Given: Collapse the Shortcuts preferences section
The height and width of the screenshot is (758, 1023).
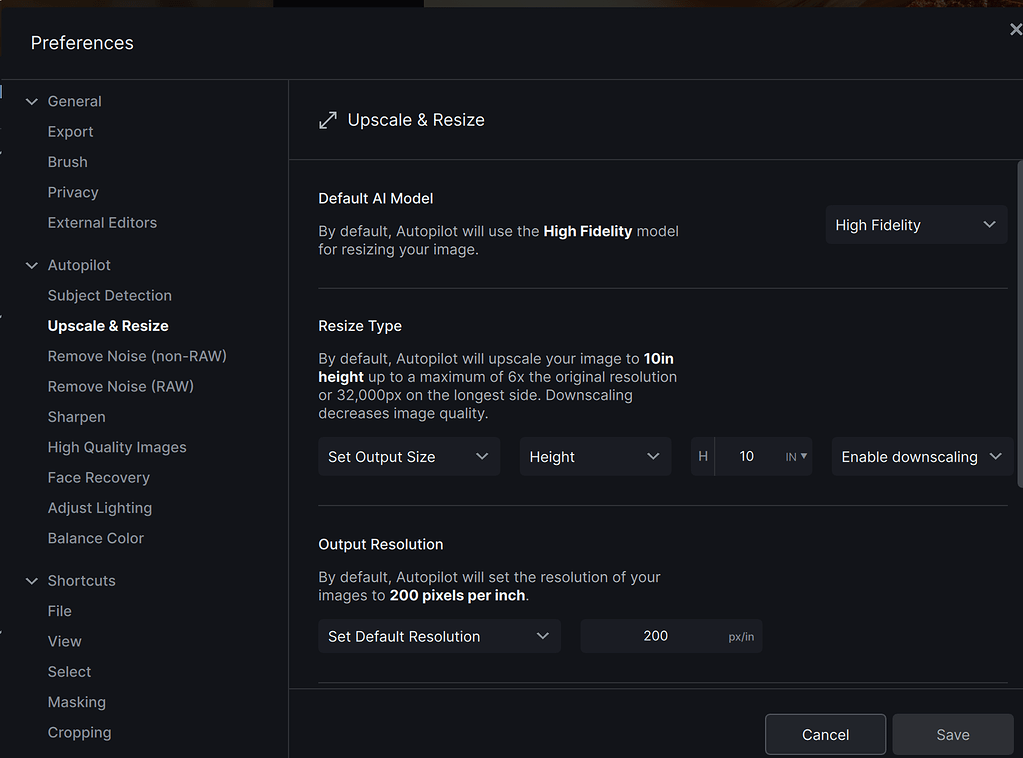Looking at the screenshot, I should pyautogui.click(x=31, y=580).
